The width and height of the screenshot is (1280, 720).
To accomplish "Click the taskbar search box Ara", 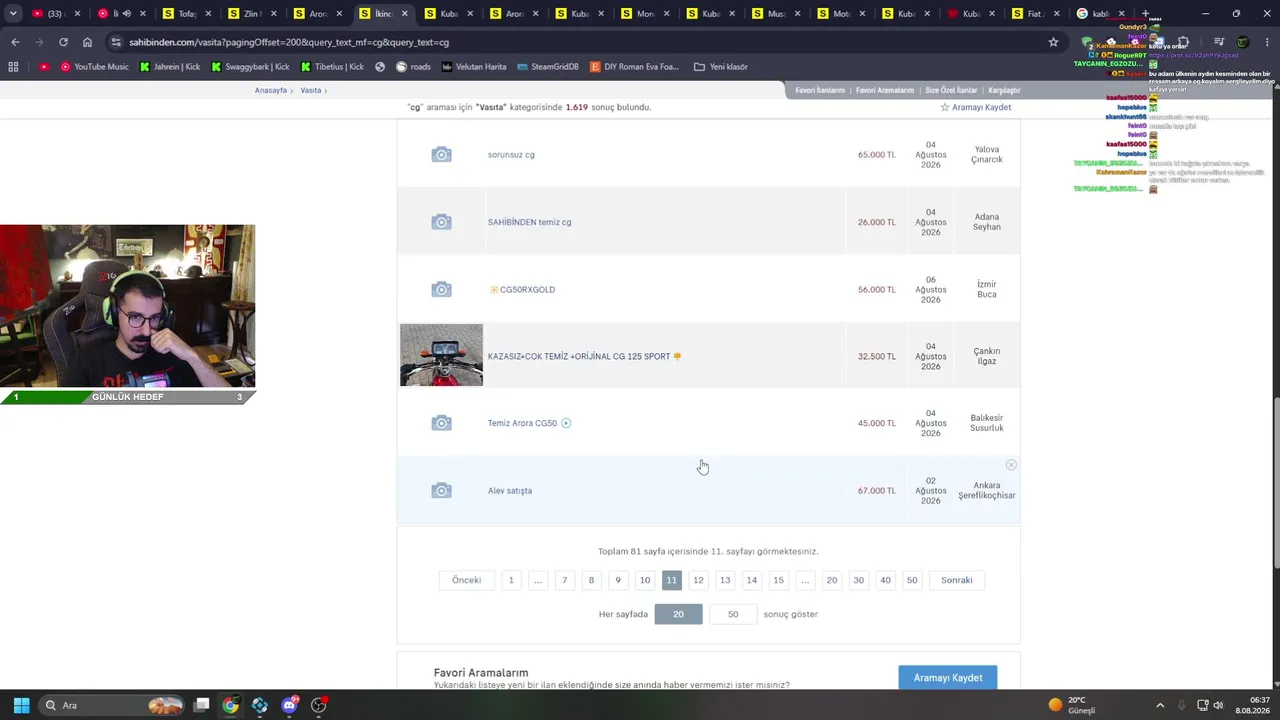I will (x=112, y=705).
